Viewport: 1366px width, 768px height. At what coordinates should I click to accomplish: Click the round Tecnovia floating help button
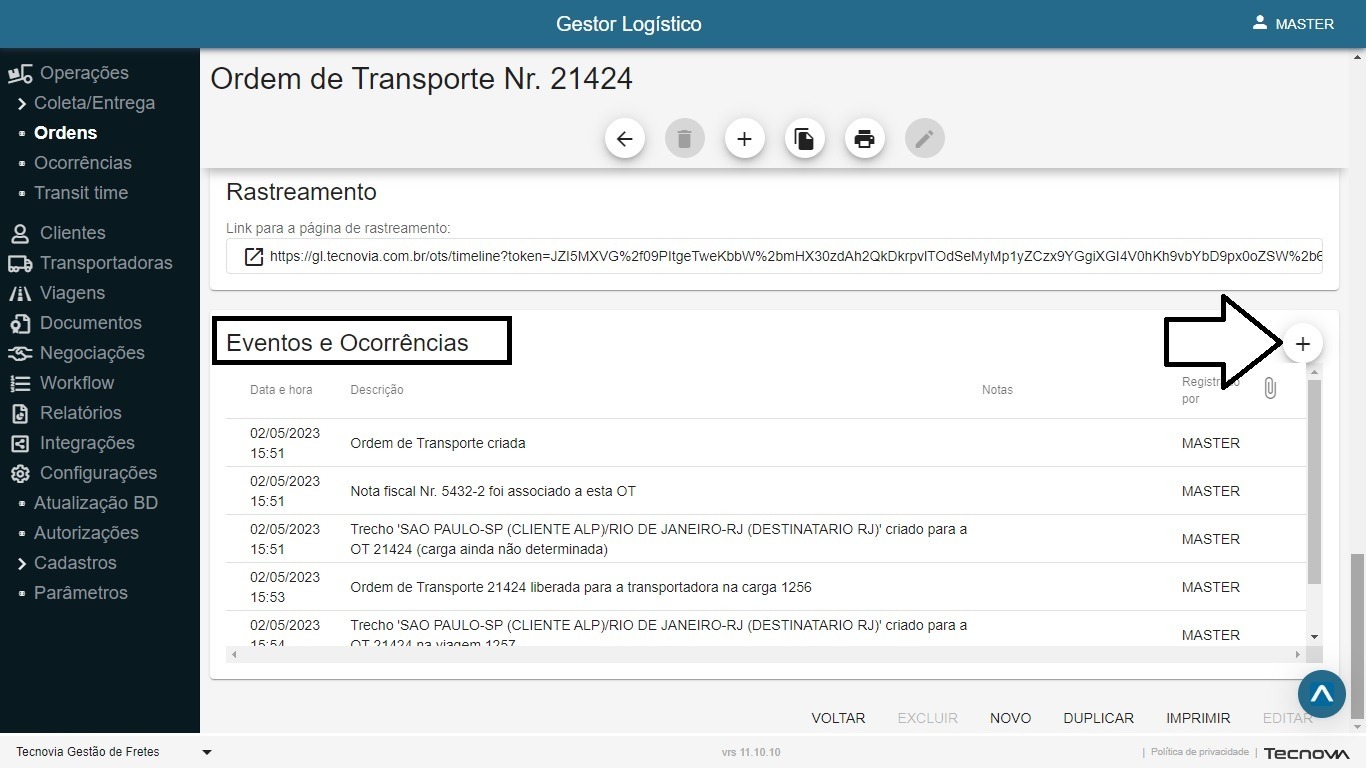point(1321,694)
